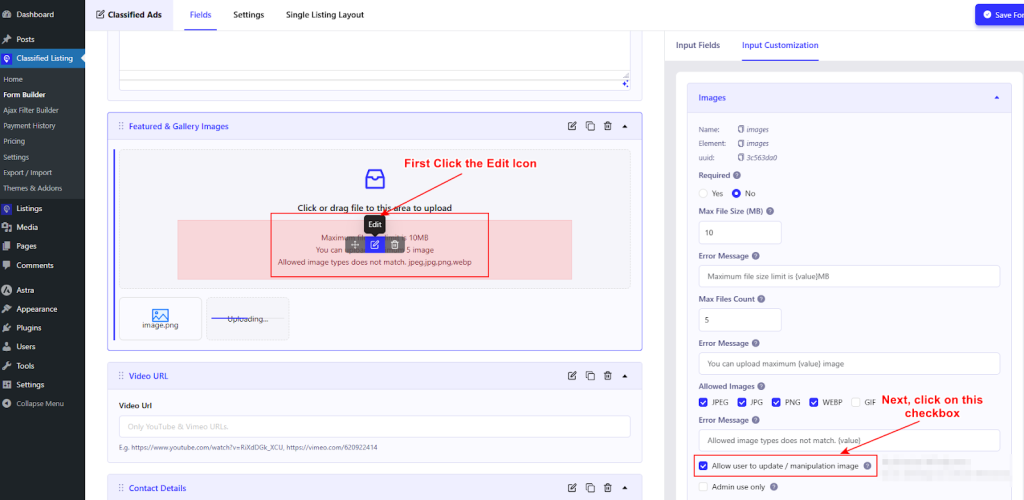This screenshot has width=1024, height=500.
Task: Open the Settings tab in form builder
Action: (x=249, y=15)
